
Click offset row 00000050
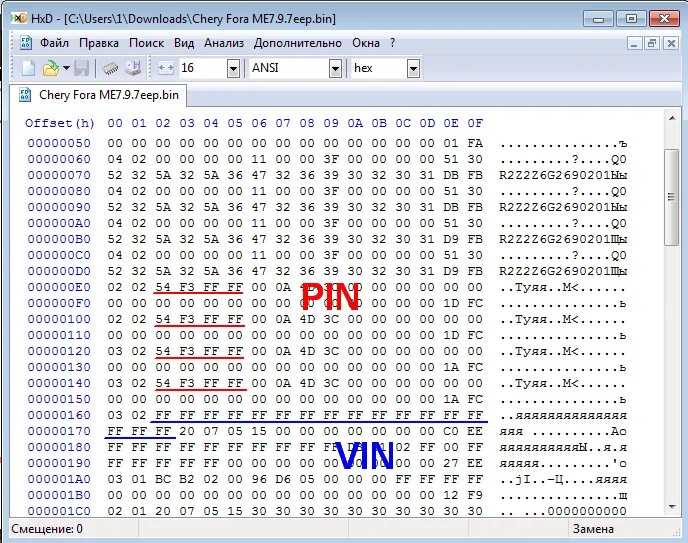tap(59, 143)
